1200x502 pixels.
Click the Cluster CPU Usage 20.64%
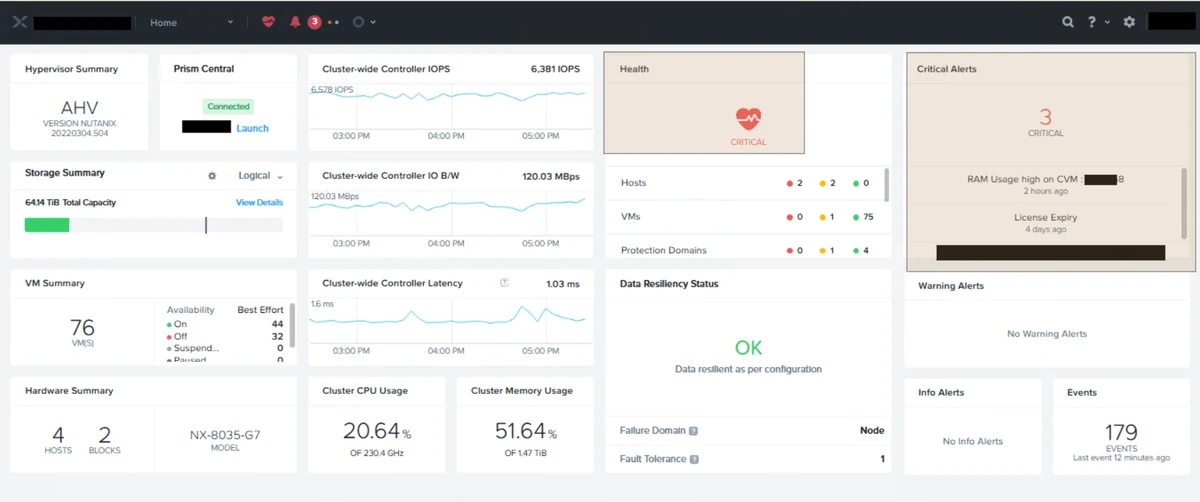pos(377,432)
